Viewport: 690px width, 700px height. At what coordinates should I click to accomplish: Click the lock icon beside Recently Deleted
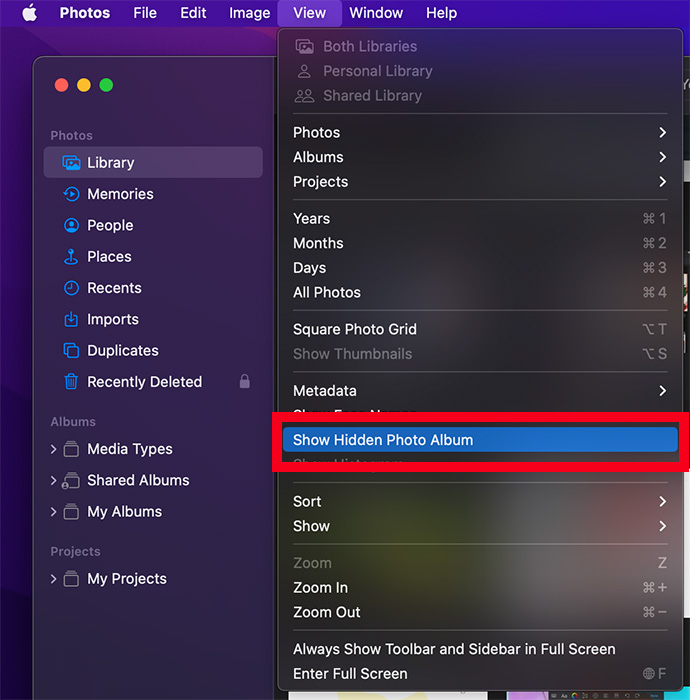click(245, 381)
